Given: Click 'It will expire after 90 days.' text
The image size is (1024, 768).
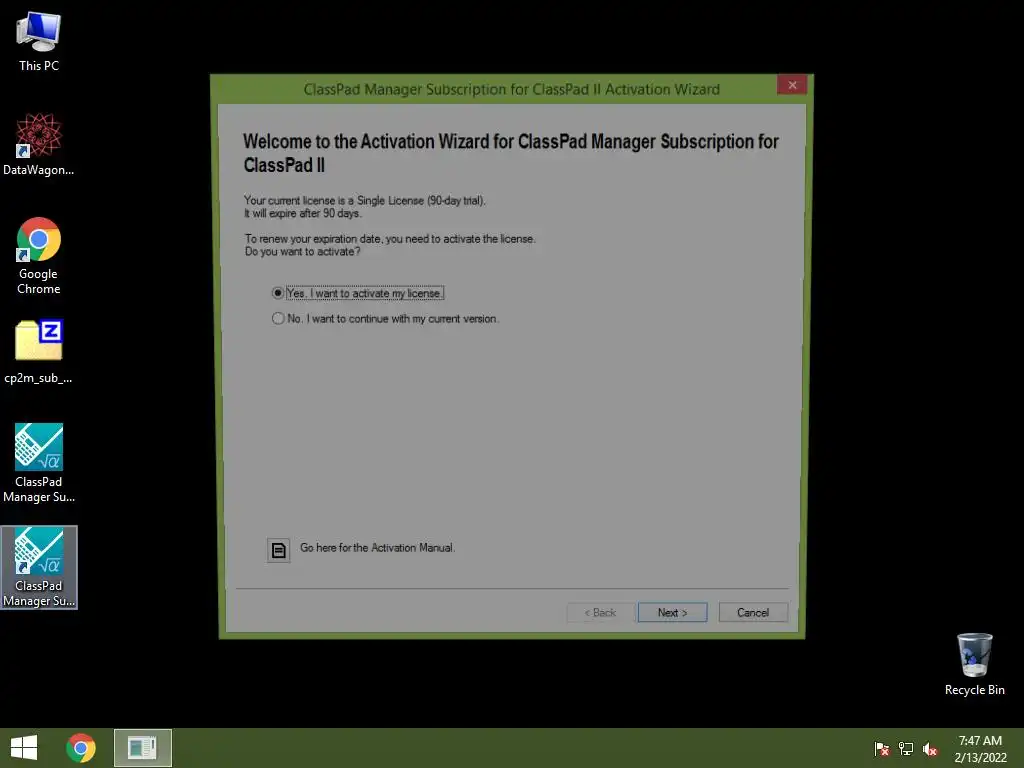Looking at the screenshot, I should click(302, 214).
